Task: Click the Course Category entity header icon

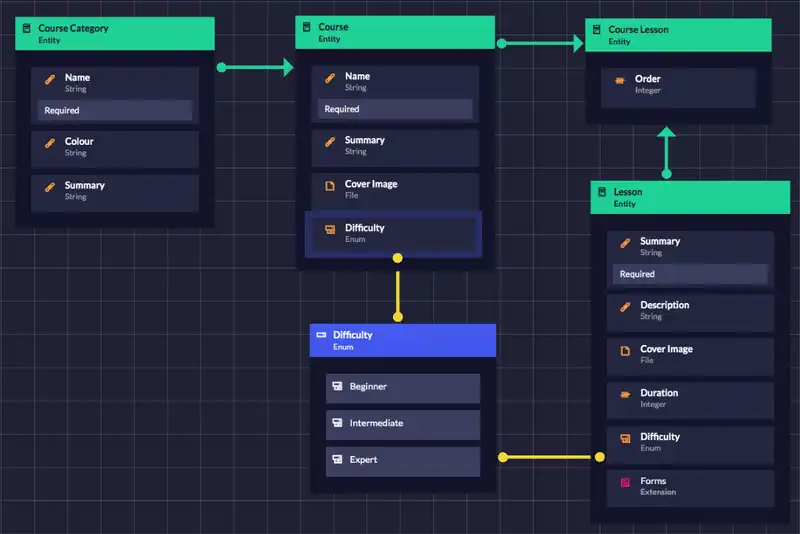Action: [x=27, y=29]
